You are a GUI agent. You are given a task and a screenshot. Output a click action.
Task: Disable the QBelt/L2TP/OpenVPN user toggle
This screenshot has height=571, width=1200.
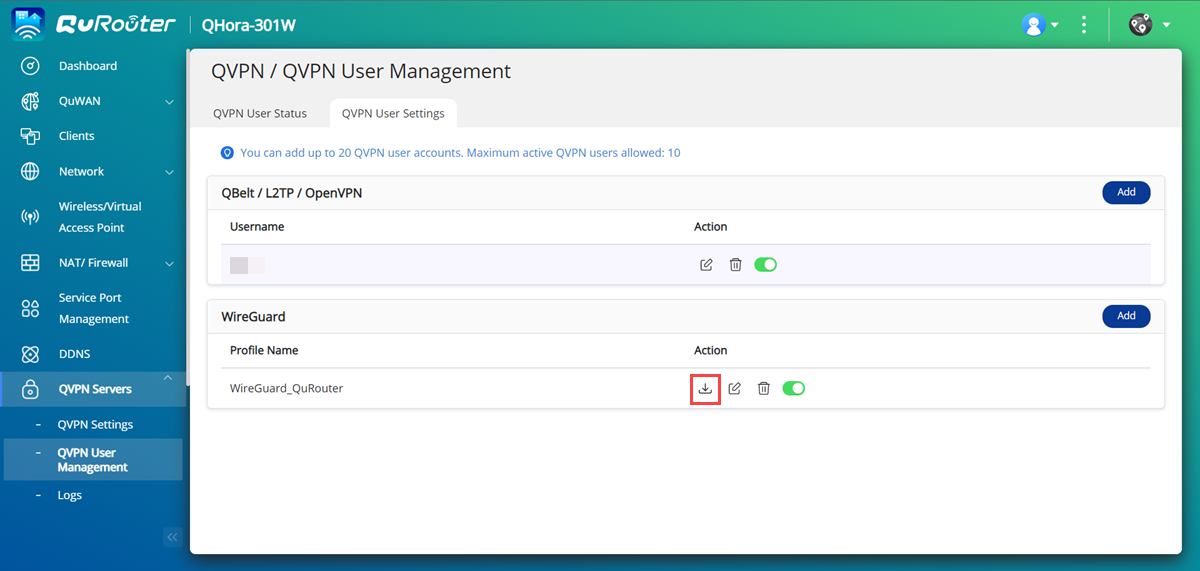765,265
